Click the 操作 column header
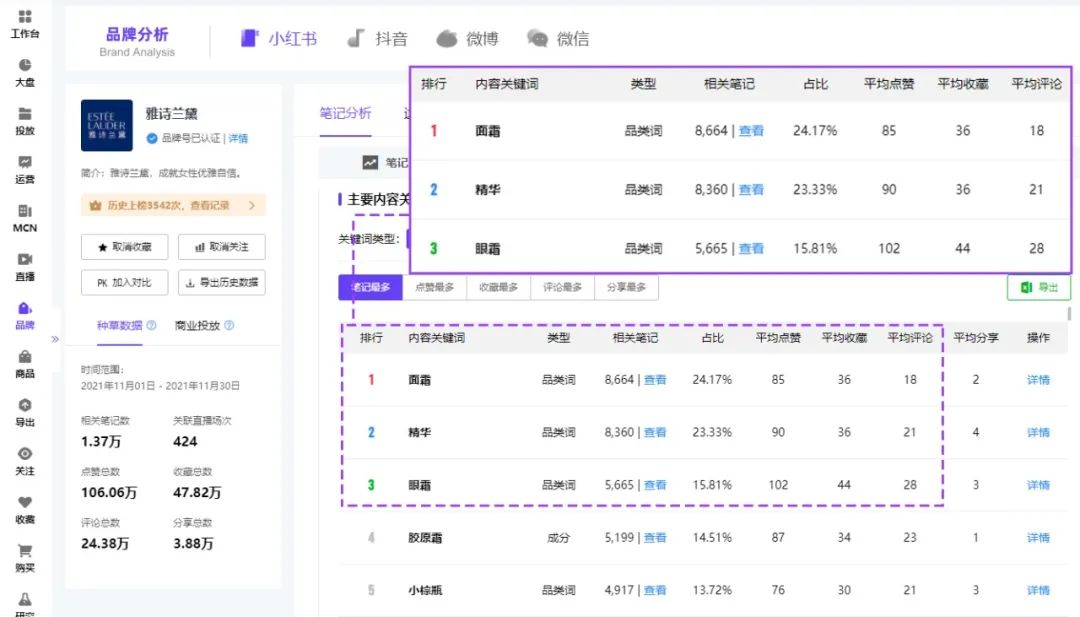 pos(1038,337)
